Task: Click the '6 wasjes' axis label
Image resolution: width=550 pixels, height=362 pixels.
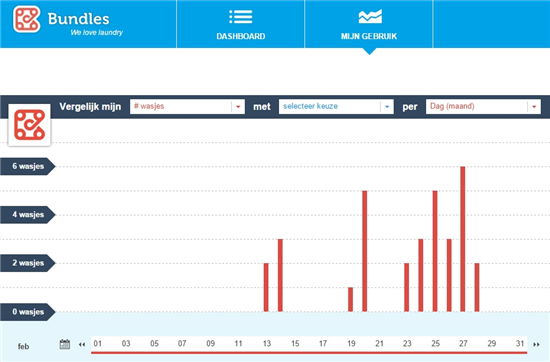Action: (28, 166)
